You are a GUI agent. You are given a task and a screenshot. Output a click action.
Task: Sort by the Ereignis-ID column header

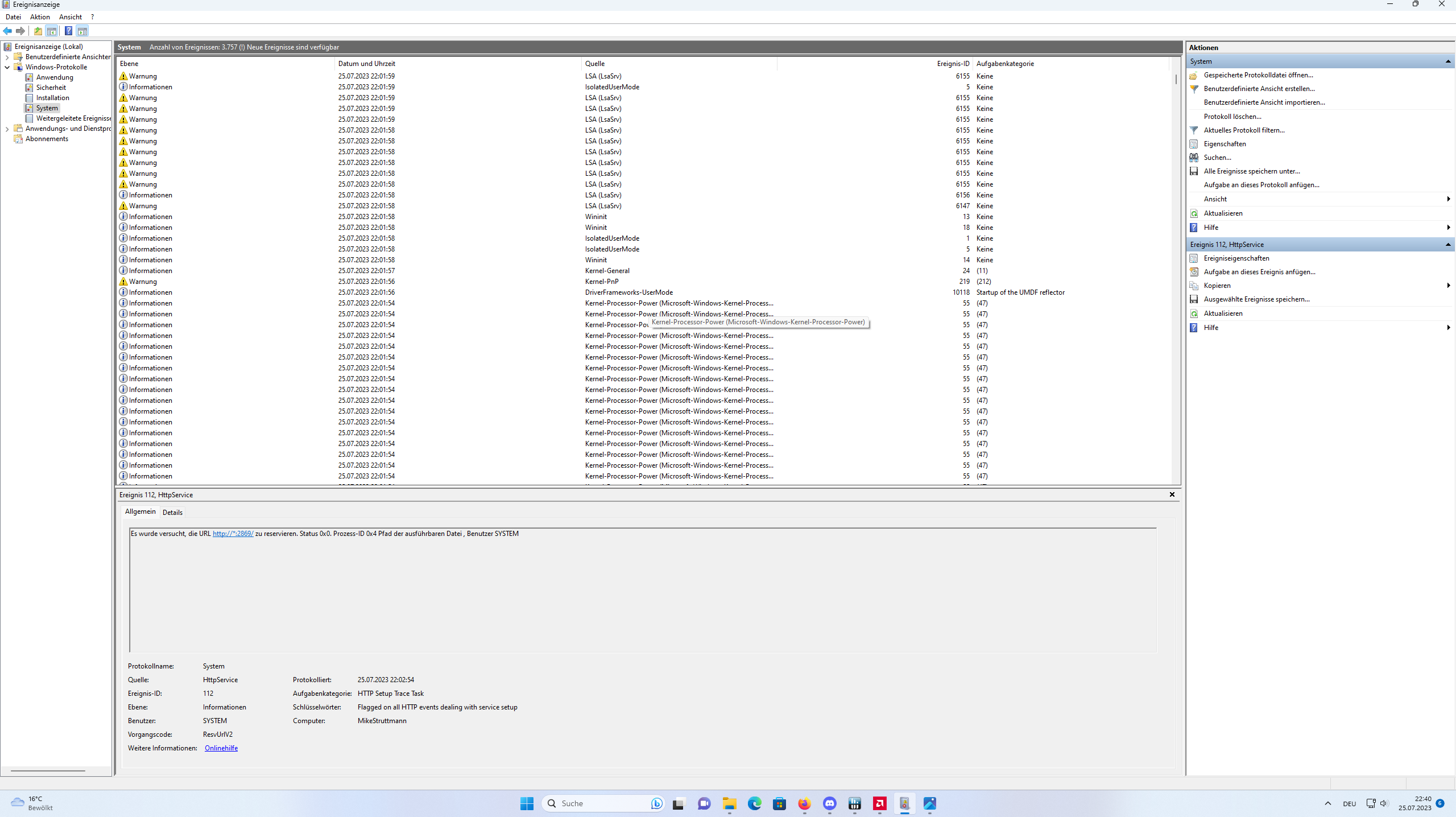(953, 64)
